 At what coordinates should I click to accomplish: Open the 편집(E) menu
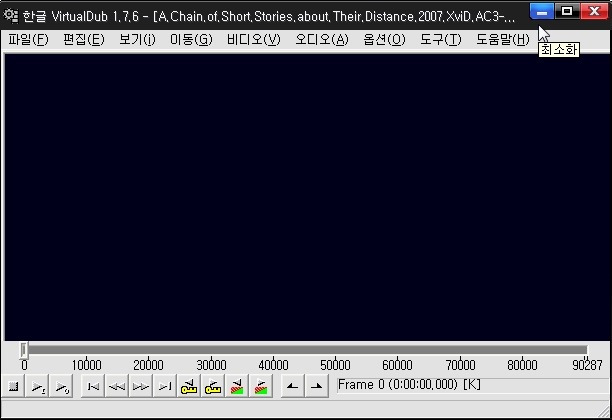click(84, 39)
